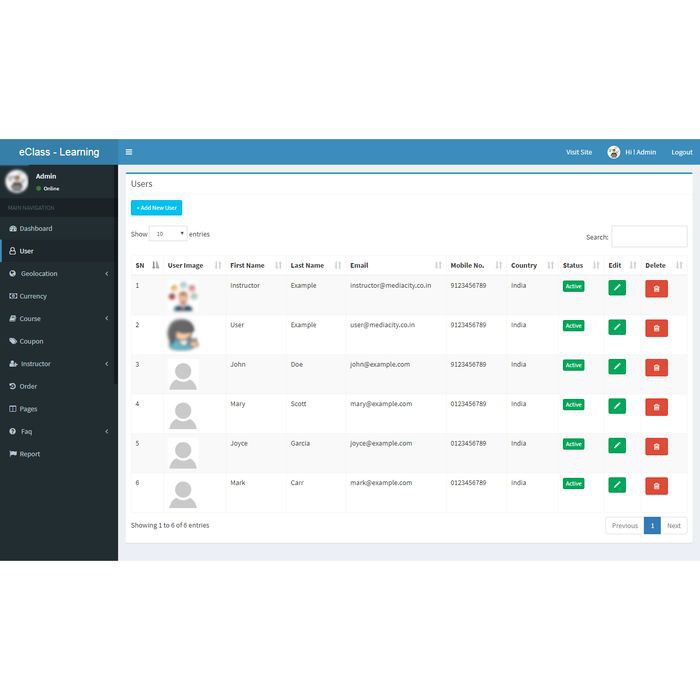
Task: Click the Search input field
Action: [649, 237]
